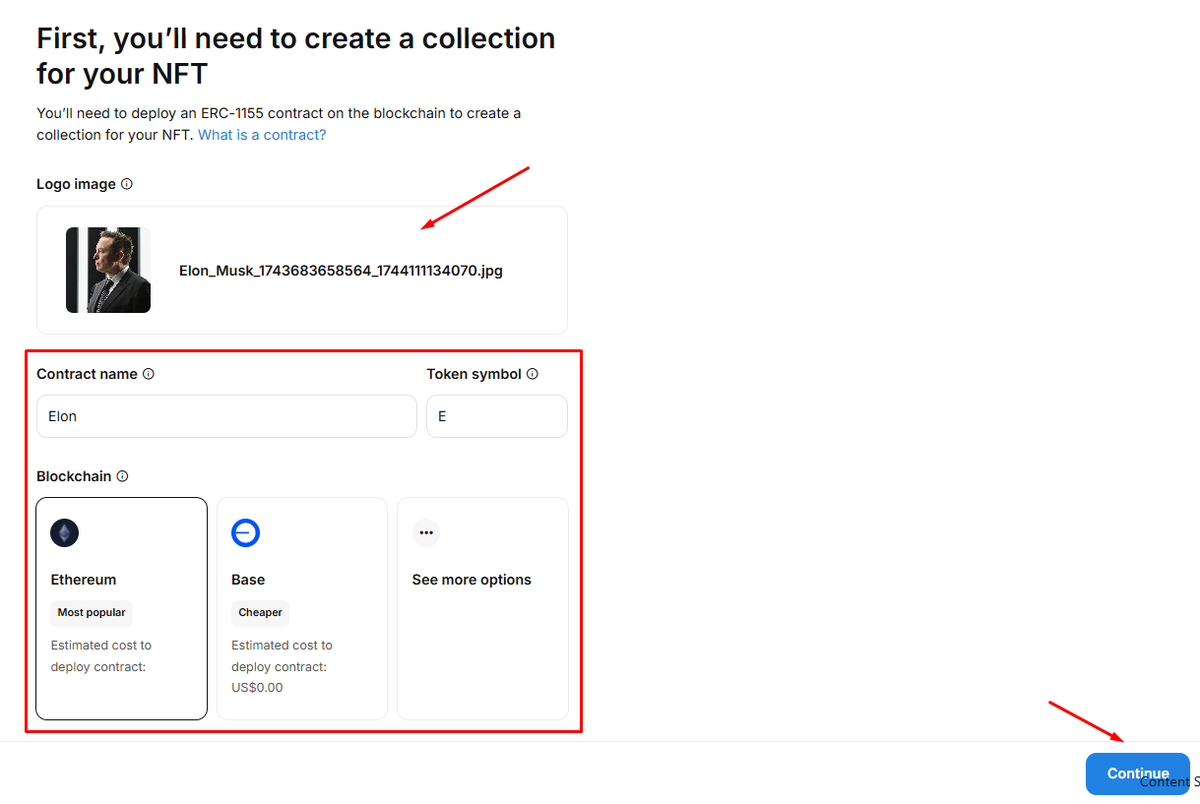The image size is (1200, 804).
Task: Select the Ethereum blockchain option card
Action: [x=121, y=608]
